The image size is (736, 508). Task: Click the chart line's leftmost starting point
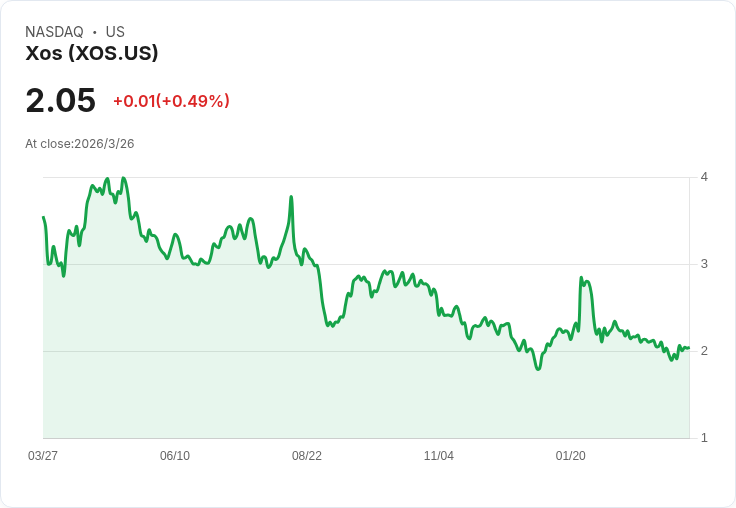(x=43, y=217)
